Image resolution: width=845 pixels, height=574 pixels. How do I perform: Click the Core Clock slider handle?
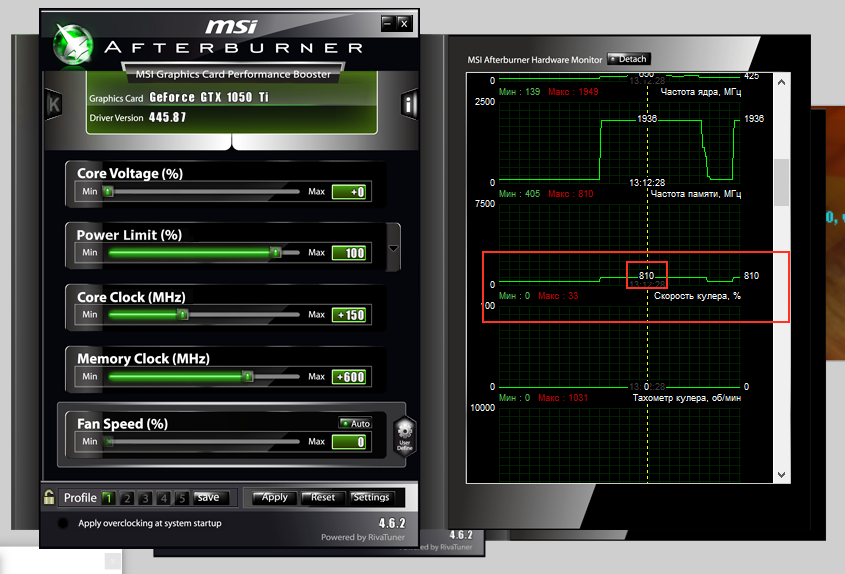183,314
